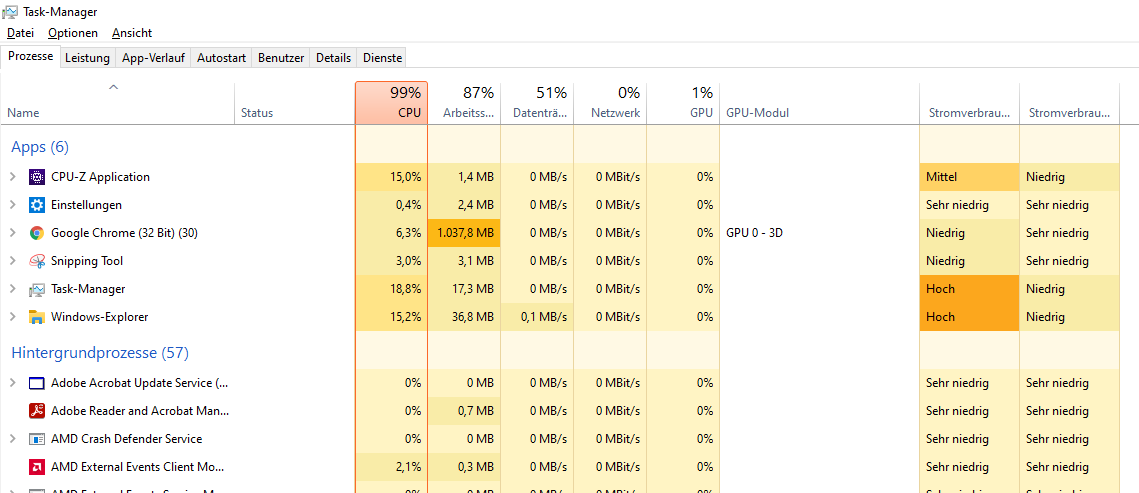Select the Windows-Explorer process name
This screenshot has width=1139, height=493.
(100, 317)
